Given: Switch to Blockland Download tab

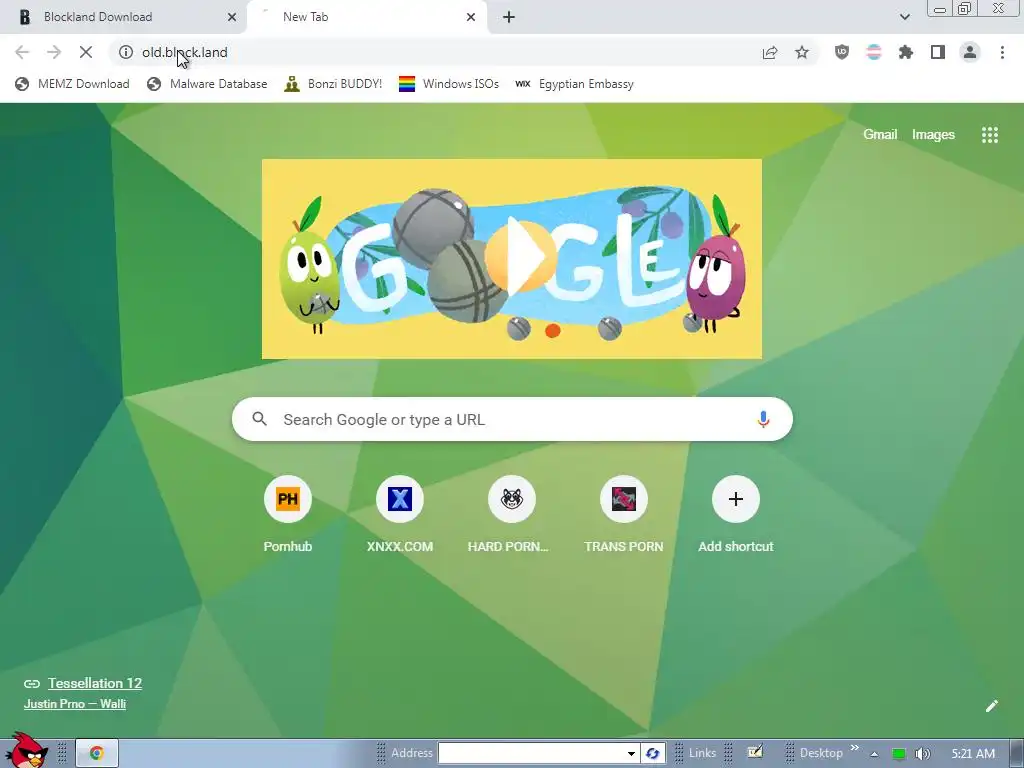Looking at the screenshot, I should [x=123, y=17].
